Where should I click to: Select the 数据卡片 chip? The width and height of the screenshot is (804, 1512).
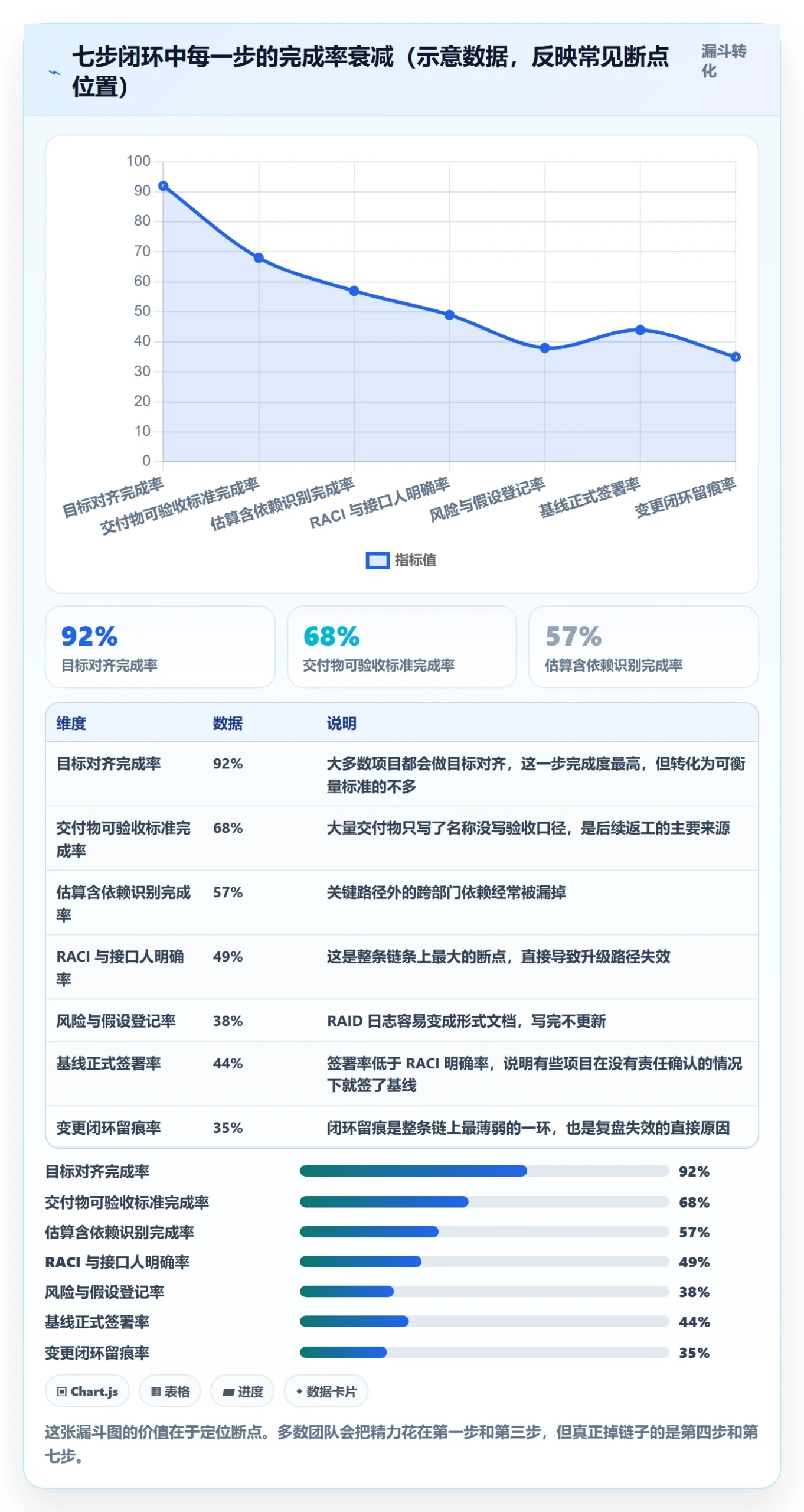click(x=326, y=1391)
